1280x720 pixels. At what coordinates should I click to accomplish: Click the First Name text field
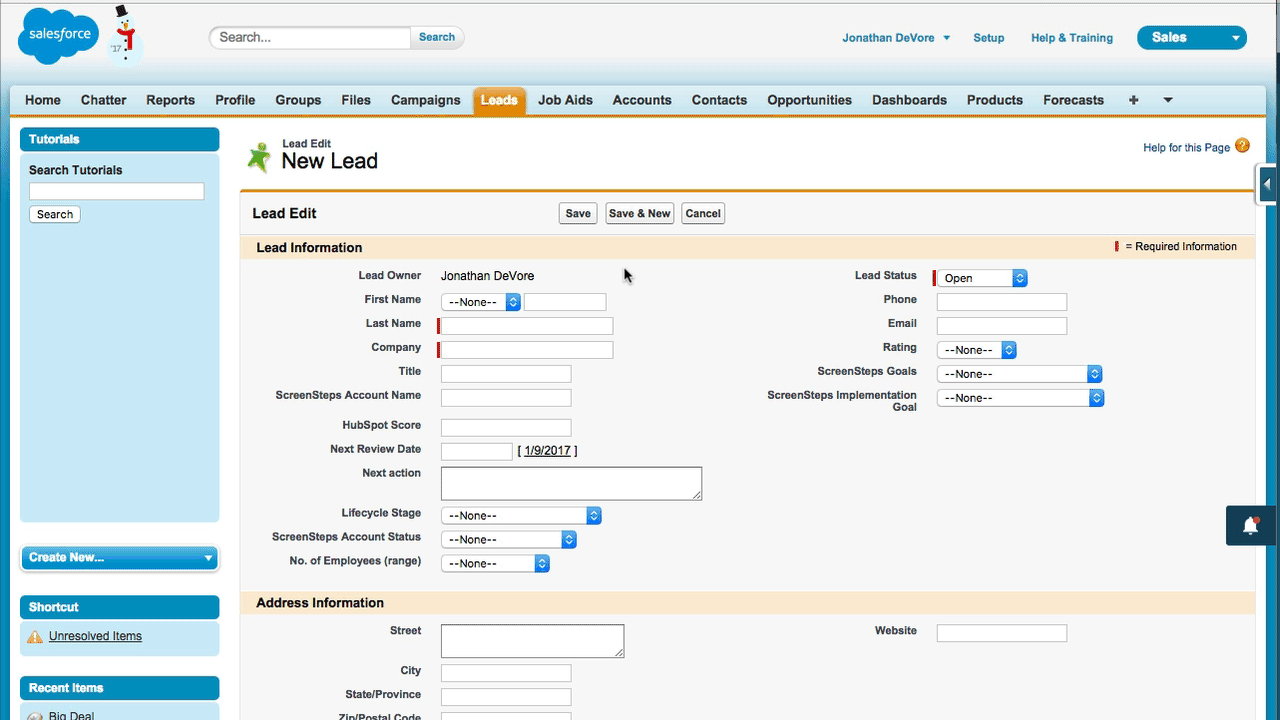[x=565, y=302]
